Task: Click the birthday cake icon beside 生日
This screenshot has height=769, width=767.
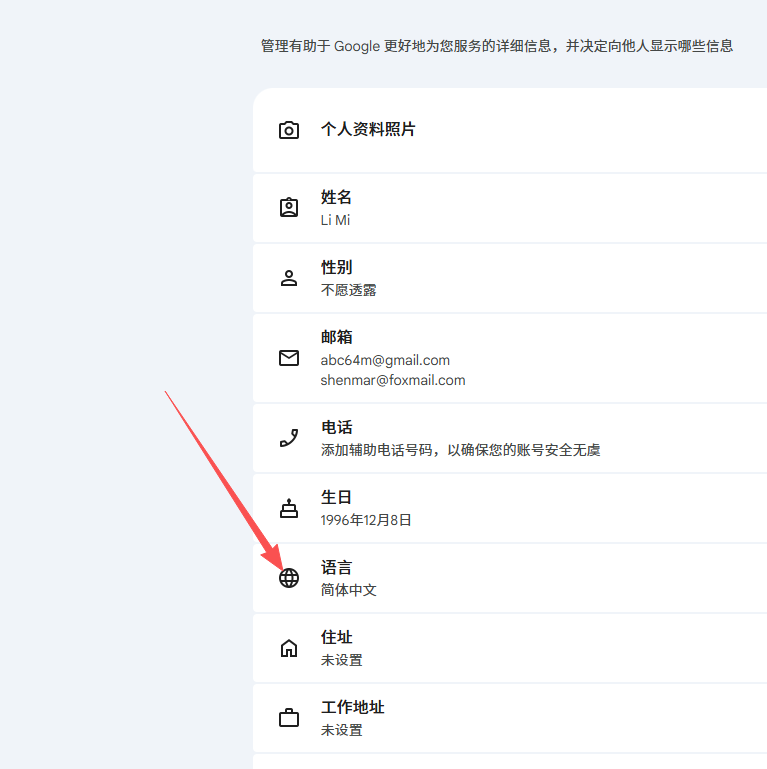Action: (x=289, y=508)
